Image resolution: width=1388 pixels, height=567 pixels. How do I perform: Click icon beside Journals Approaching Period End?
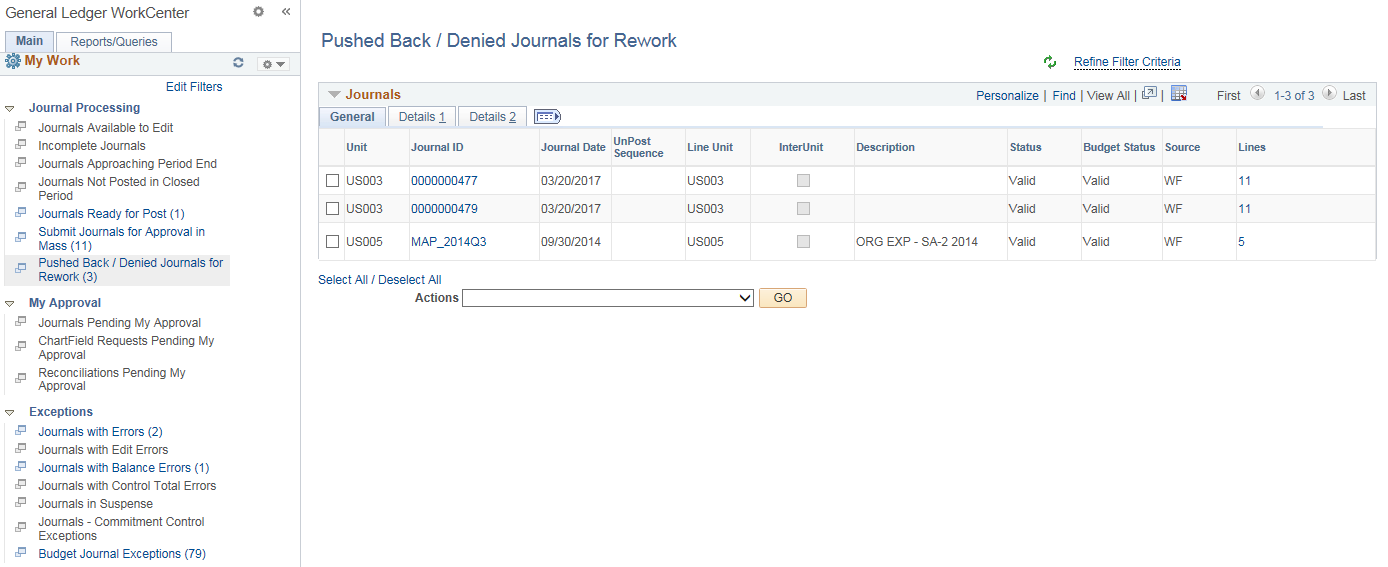click(x=21, y=164)
